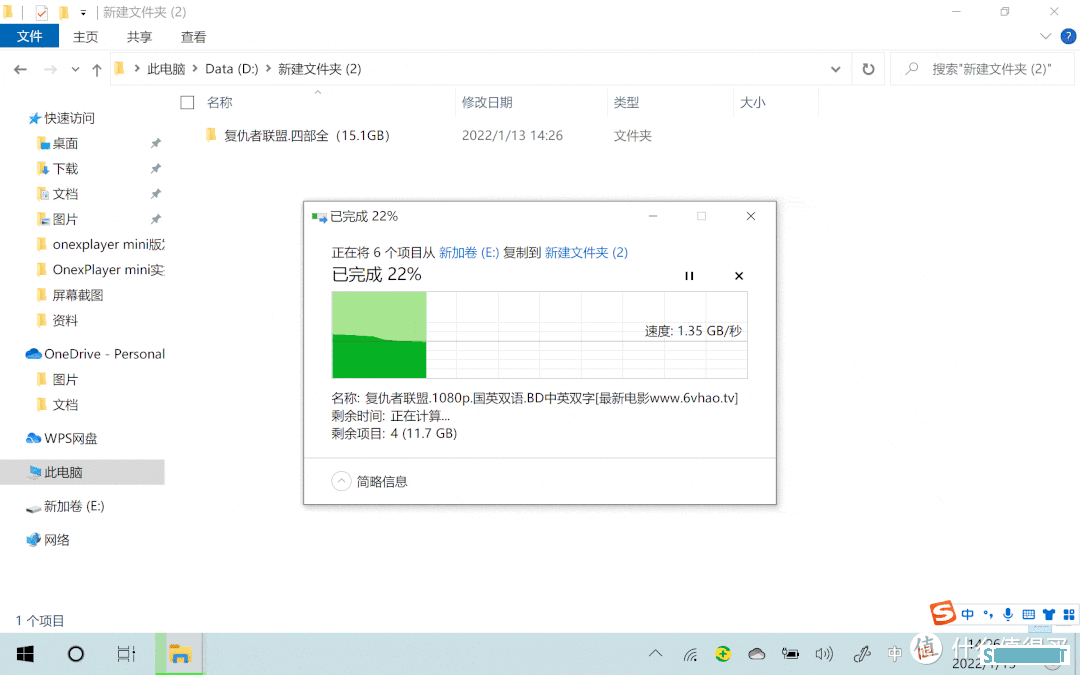Open the recent locations dropdown arrow
The height and width of the screenshot is (675, 1080).
coord(75,70)
